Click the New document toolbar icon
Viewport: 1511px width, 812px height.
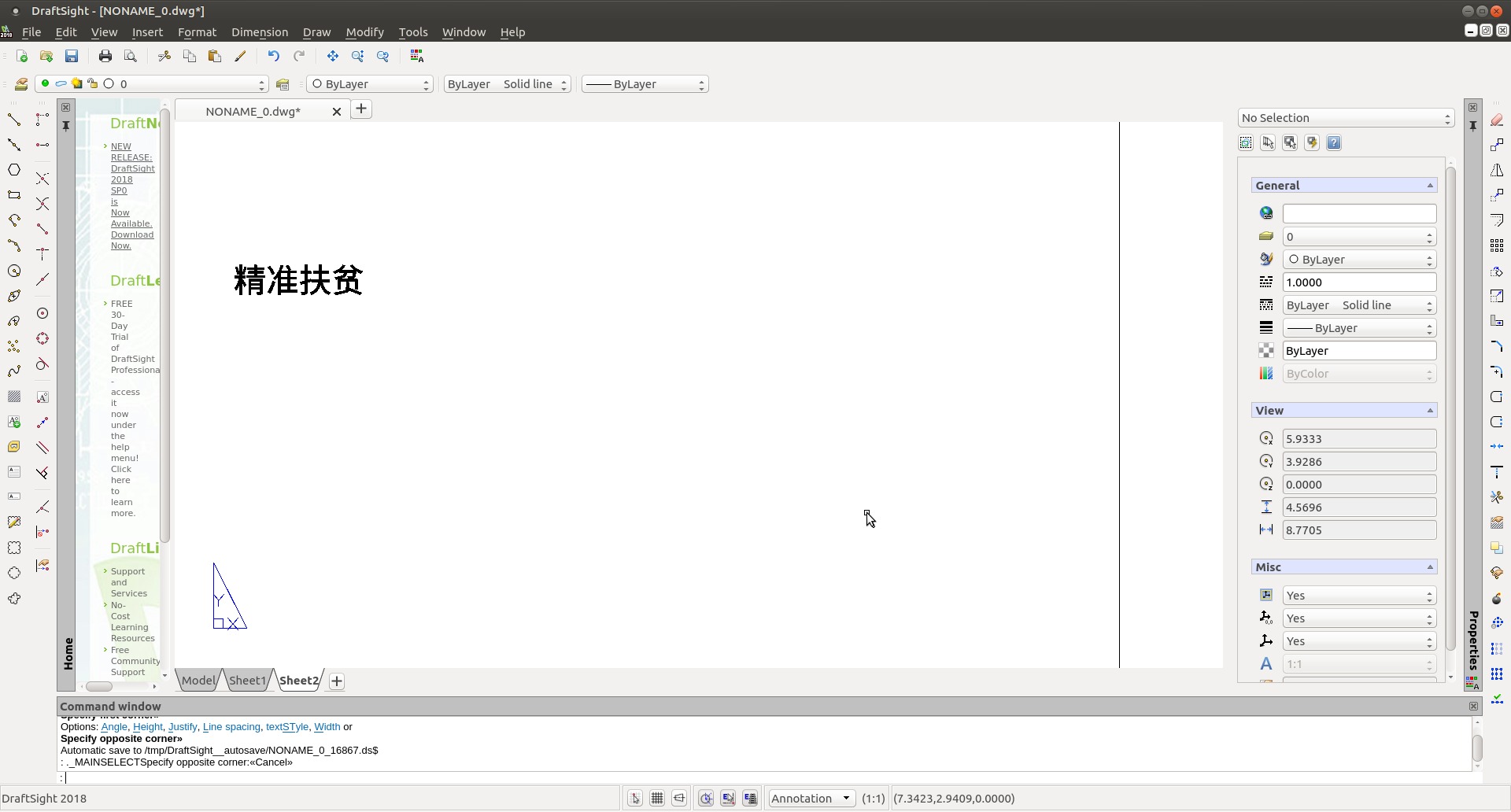click(22, 56)
